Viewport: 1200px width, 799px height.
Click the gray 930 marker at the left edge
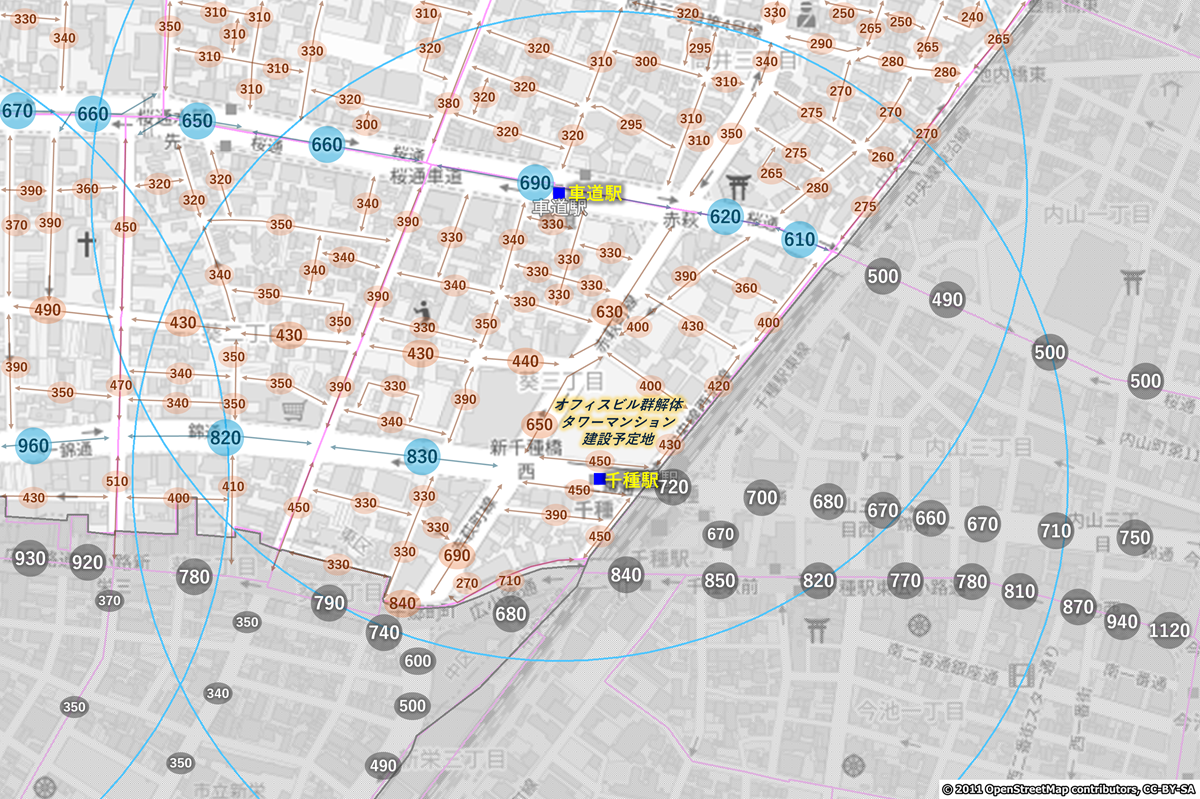(x=30, y=558)
